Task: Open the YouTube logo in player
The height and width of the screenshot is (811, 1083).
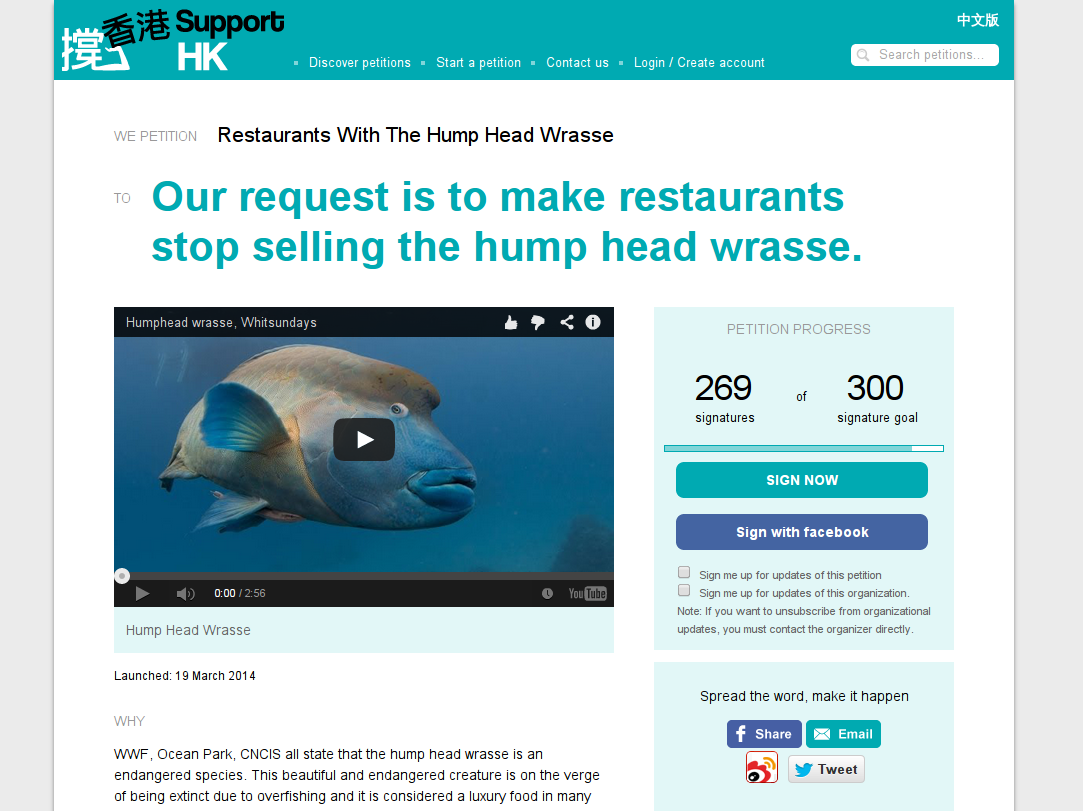Action: tap(587, 593)
